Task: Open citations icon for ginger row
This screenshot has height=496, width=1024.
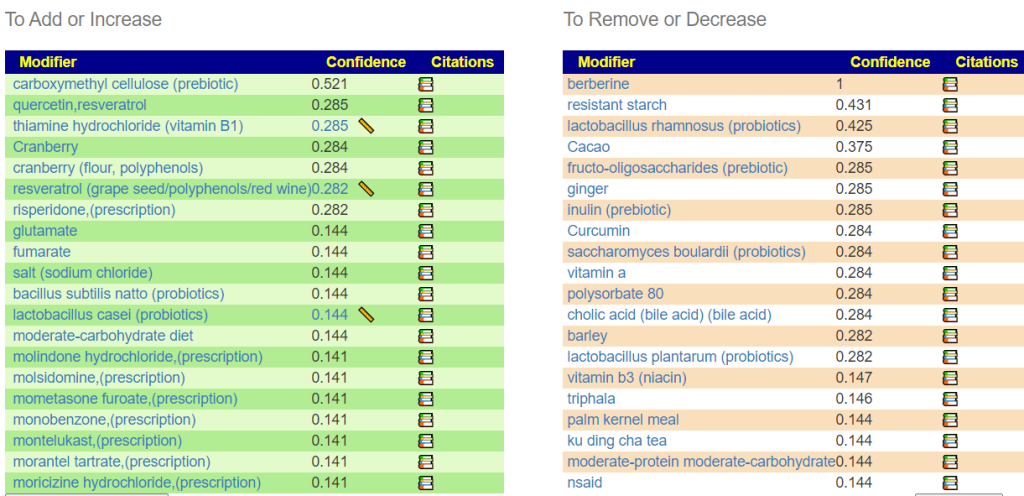Action: (950, 189)
